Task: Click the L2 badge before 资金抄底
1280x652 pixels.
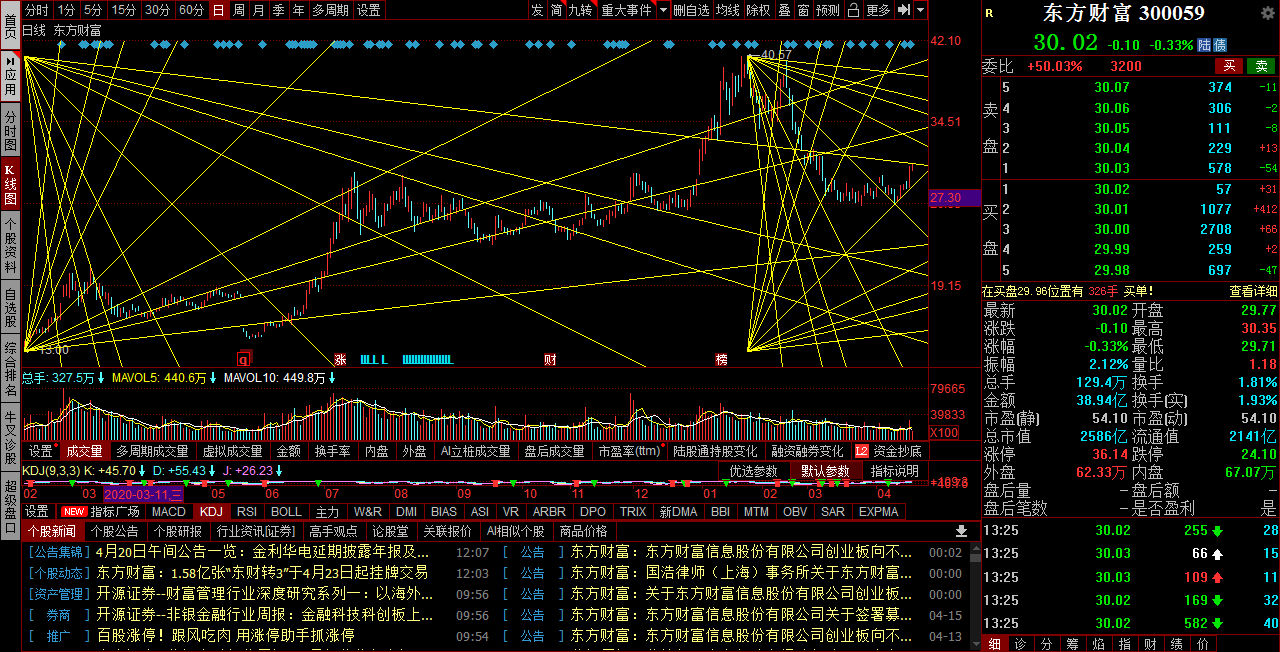Action: click(x=862, y=451)
